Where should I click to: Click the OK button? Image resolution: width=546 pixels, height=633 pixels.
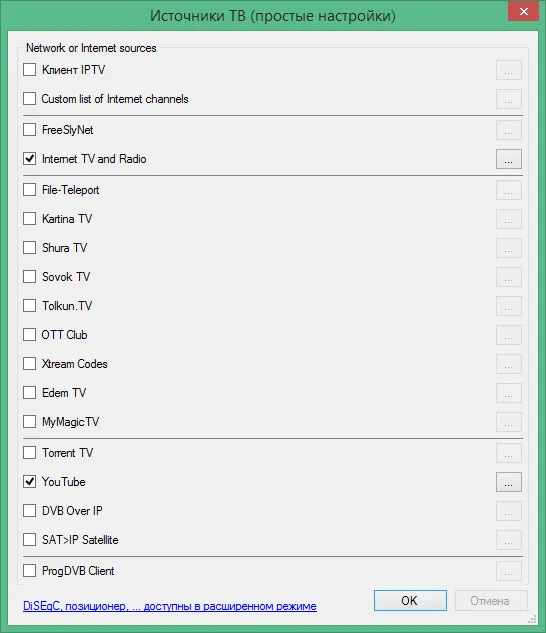pyautogui.click(x=410, y=601)
